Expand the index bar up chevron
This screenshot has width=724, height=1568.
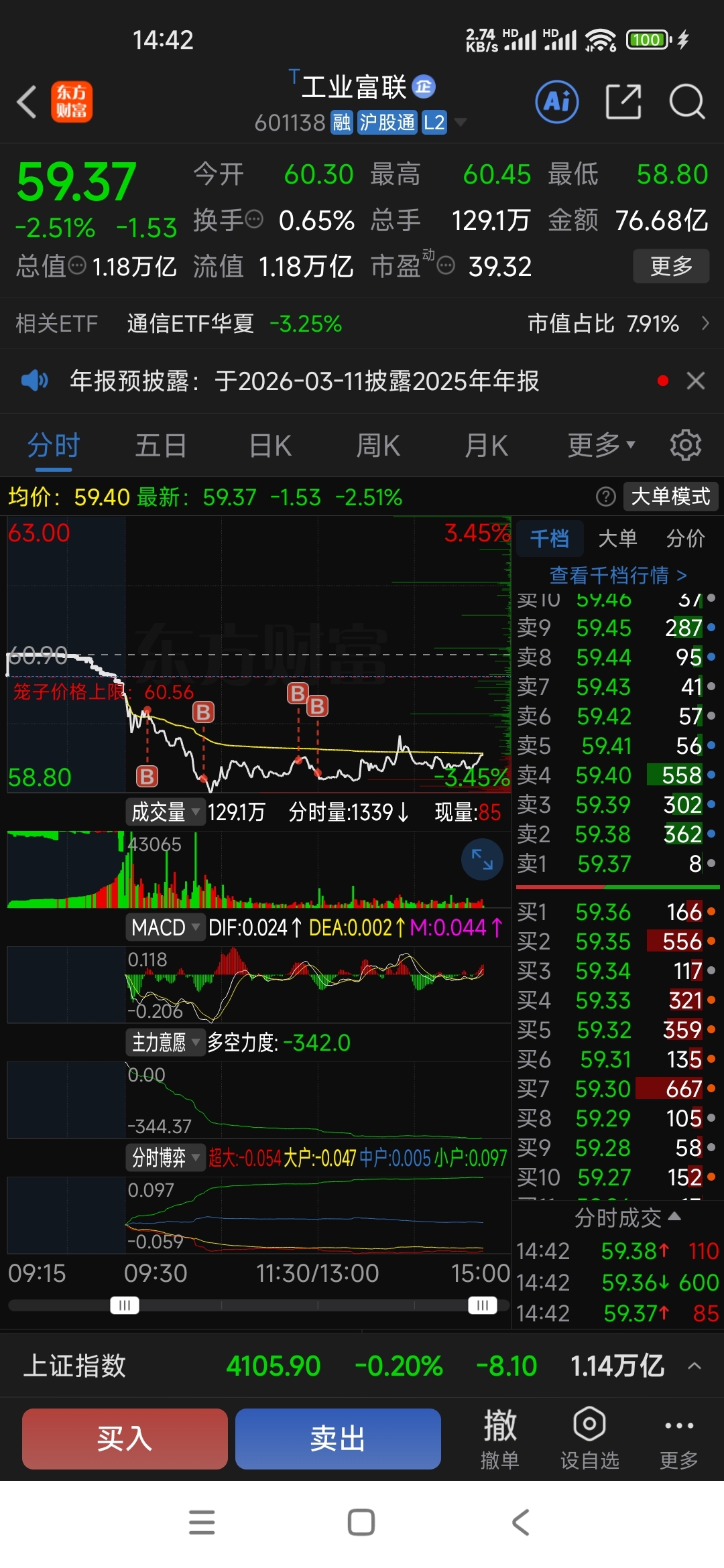tap(695, 1366)
